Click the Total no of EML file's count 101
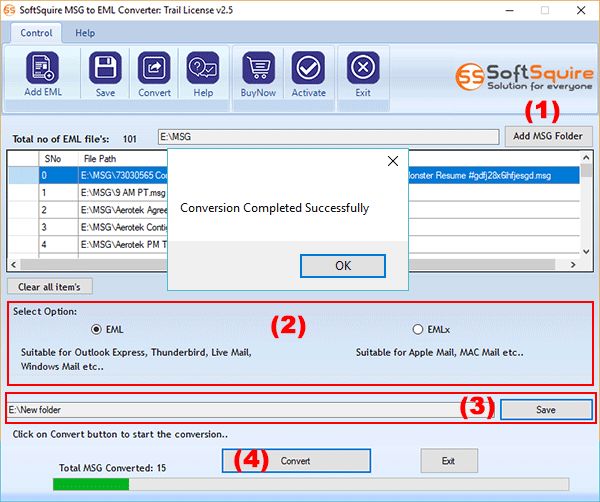600x502 pixels. tap(130, 139)
